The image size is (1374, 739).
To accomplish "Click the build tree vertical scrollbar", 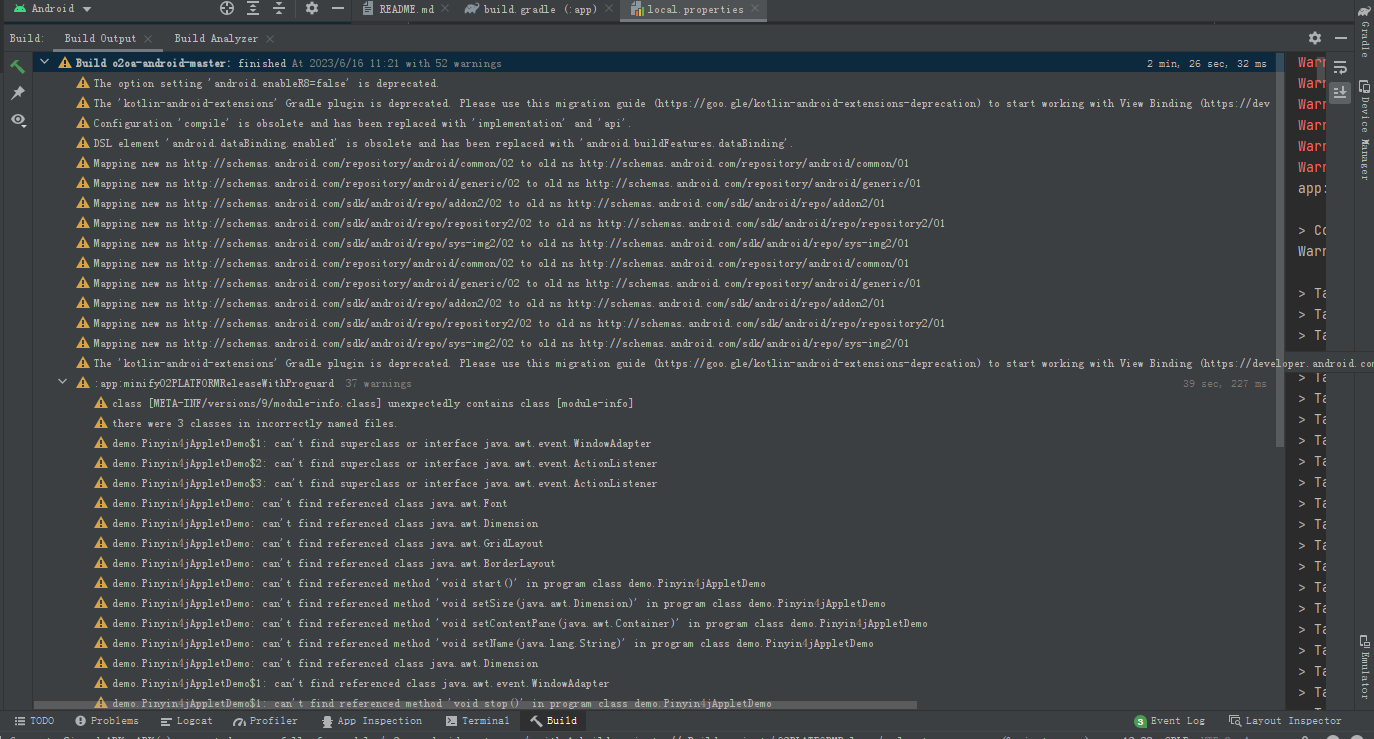I will (1281, 250).
